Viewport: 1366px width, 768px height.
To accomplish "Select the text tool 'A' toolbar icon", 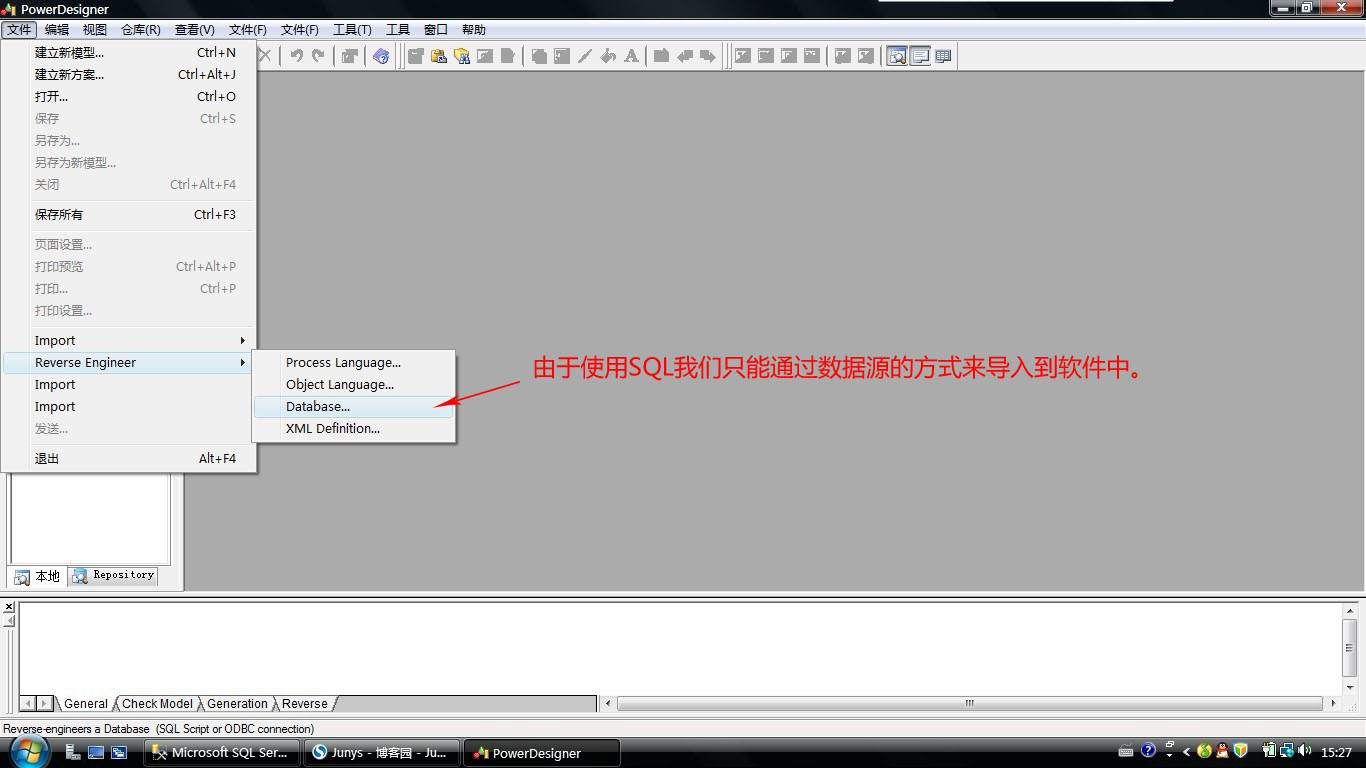I will (631, 56).
